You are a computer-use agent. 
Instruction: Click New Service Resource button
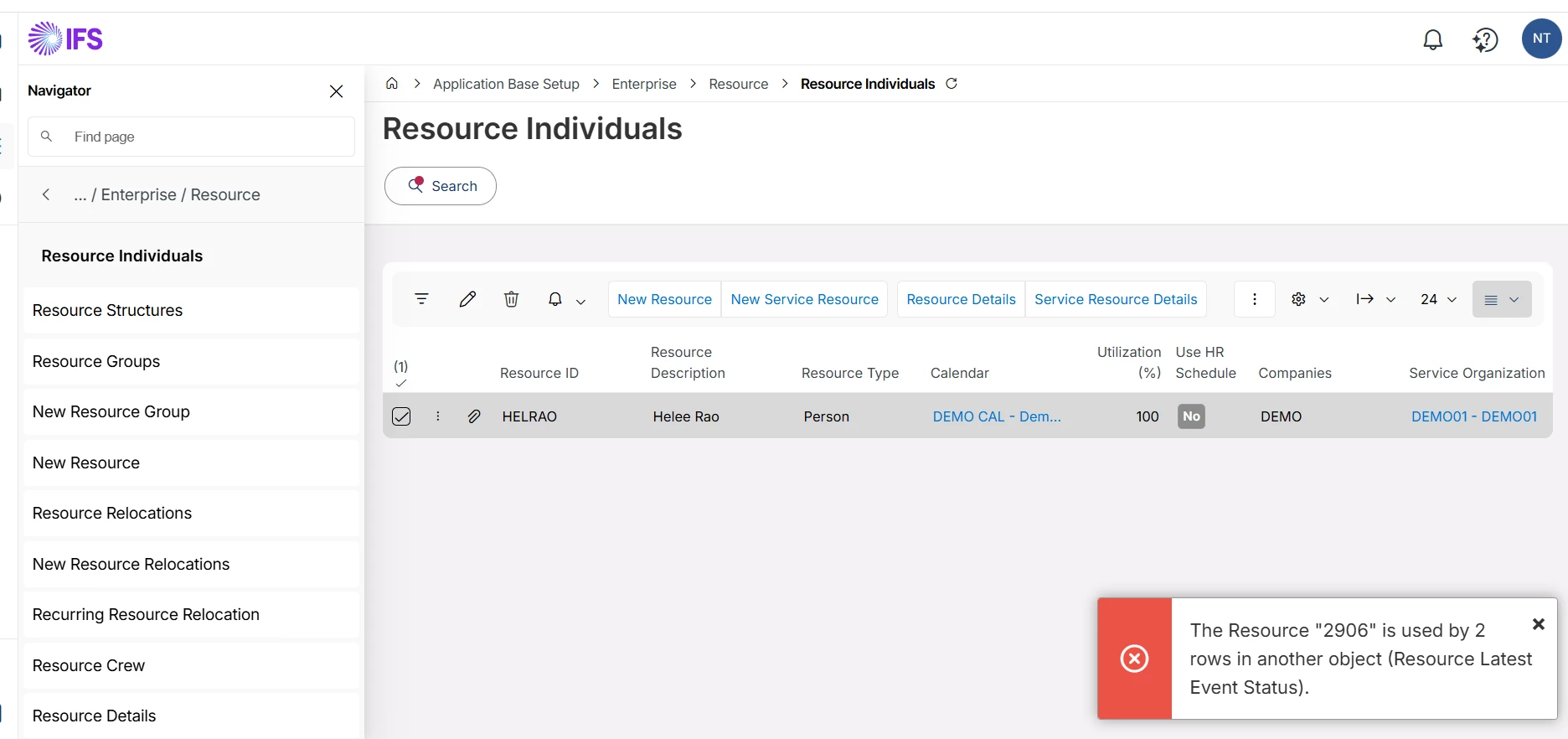[805, 299]
